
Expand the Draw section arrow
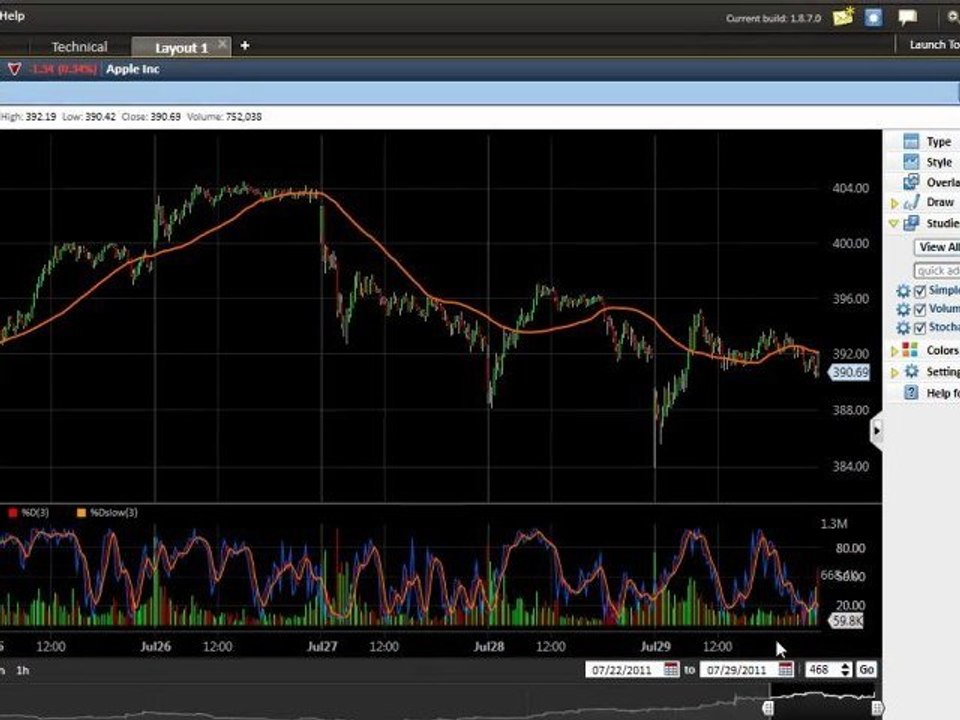(x=894, y=203)
